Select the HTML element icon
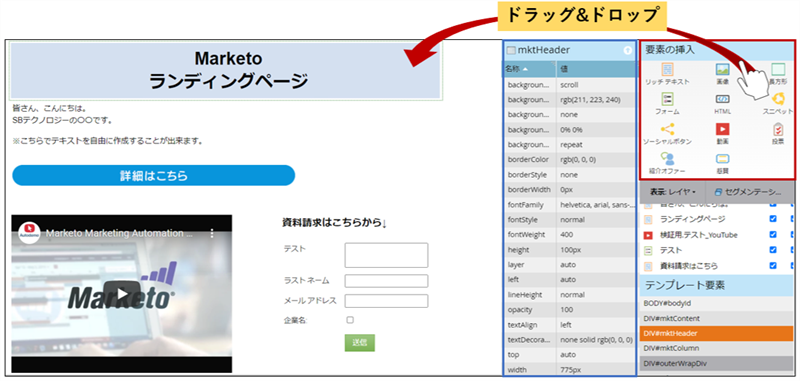The height and width of the screenshot is (381, 800). click(x=722, y=99)
